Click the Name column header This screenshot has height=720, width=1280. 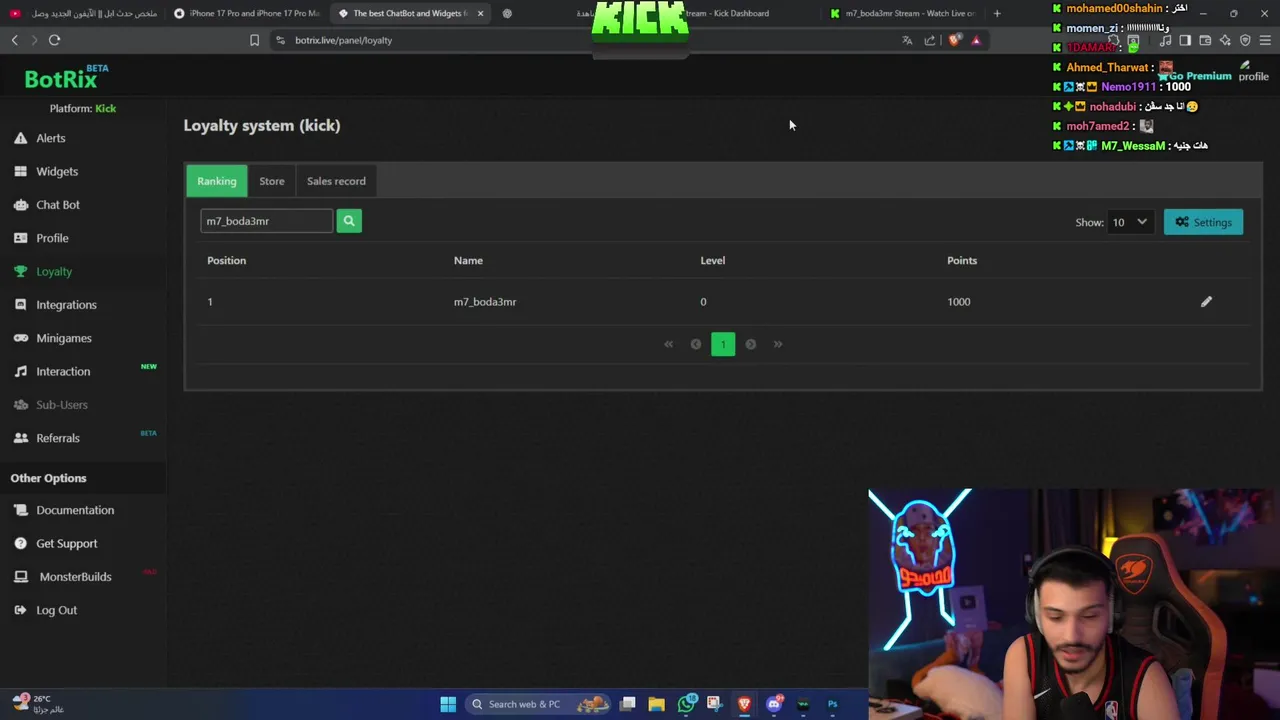point(468,260)
